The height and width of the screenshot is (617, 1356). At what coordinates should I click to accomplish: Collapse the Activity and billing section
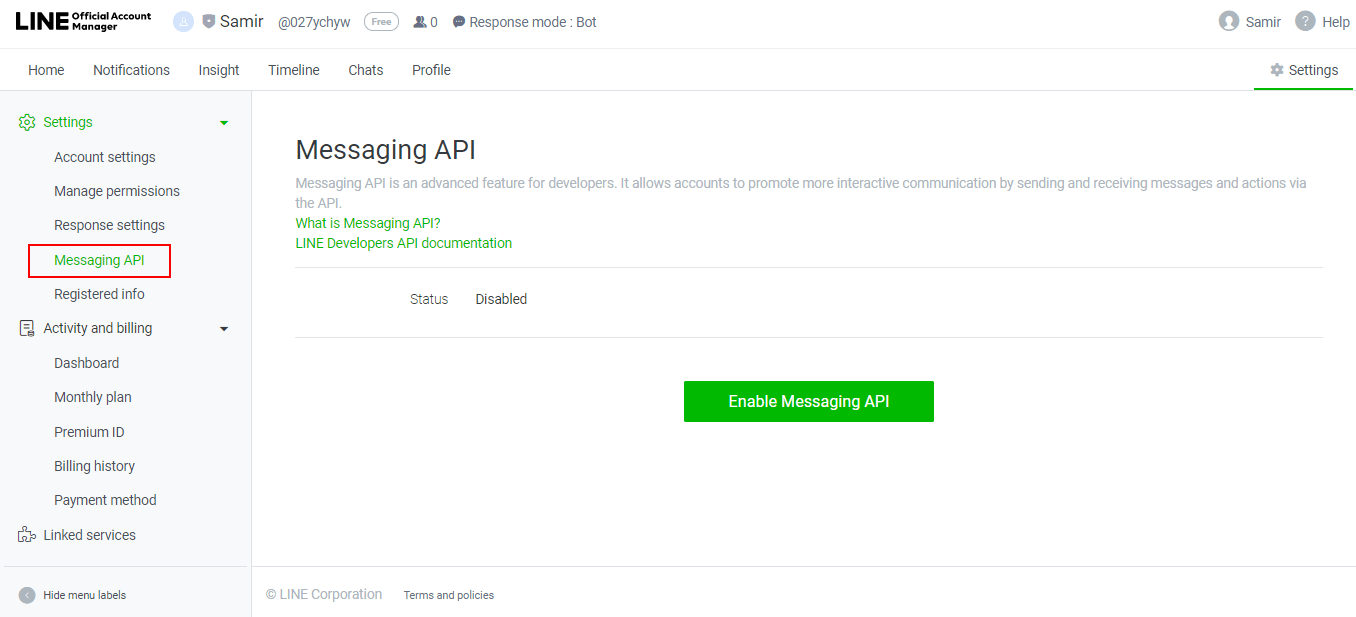[224, 327]
